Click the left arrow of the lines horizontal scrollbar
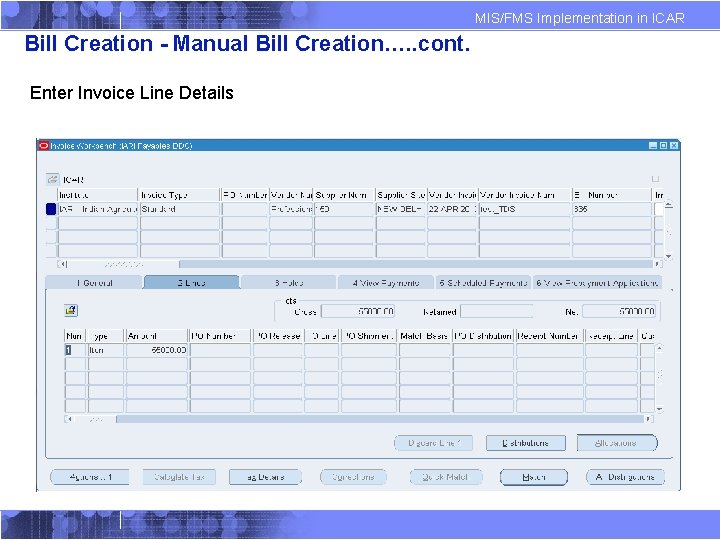The height and width of the screenshot is (540, 720). [x=69, y=419]
